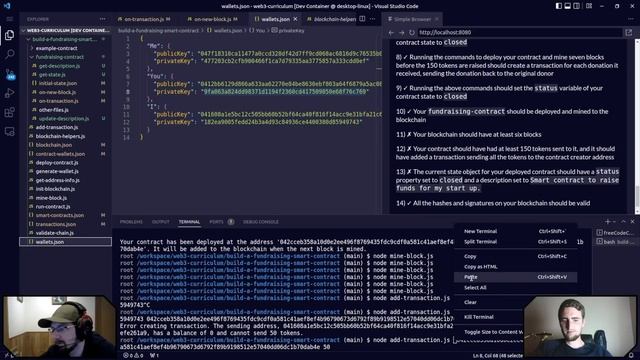Switch to blockchain-helpers tab

click(331, 19)
